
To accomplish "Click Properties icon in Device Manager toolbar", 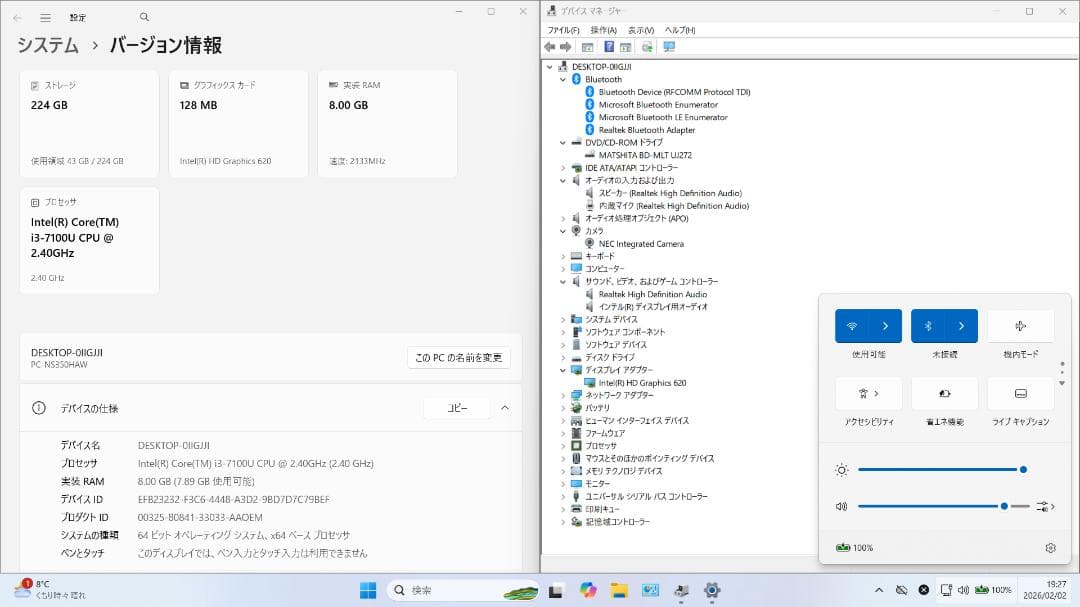I will (x=625, y=46).
